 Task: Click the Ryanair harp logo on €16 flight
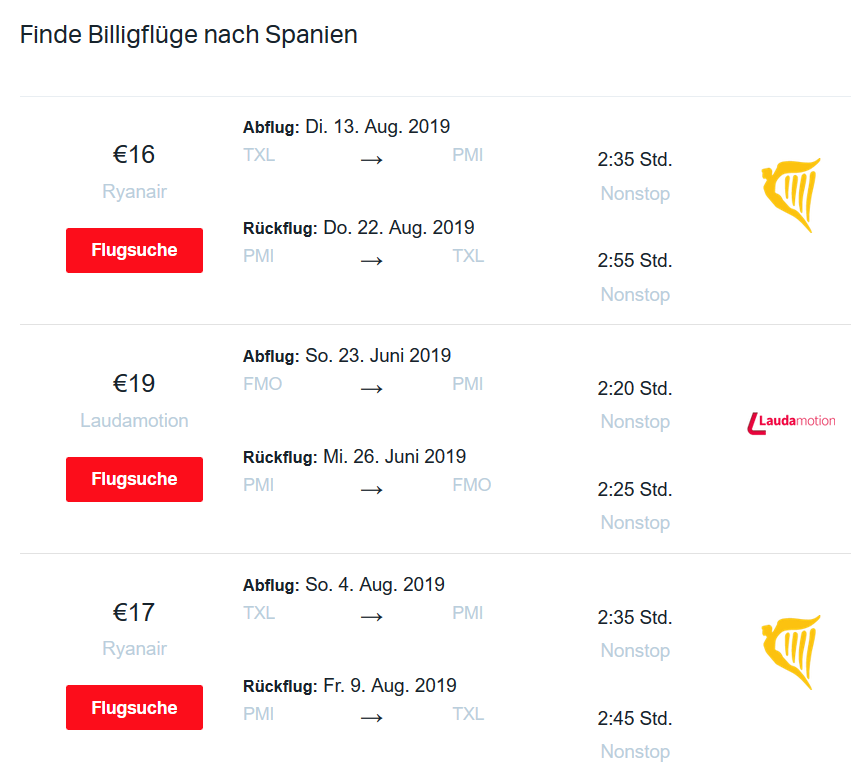(791, 194)
